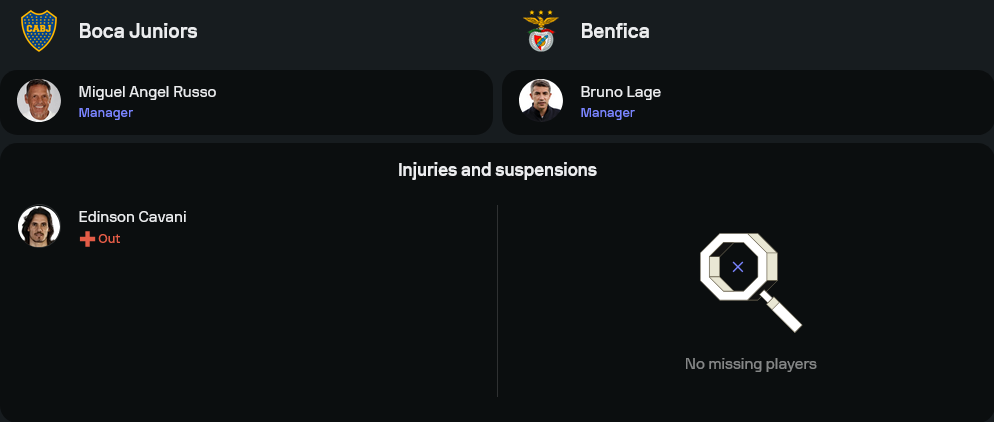Open Edinson Cavani's player name link

click(x=132, y=217)
